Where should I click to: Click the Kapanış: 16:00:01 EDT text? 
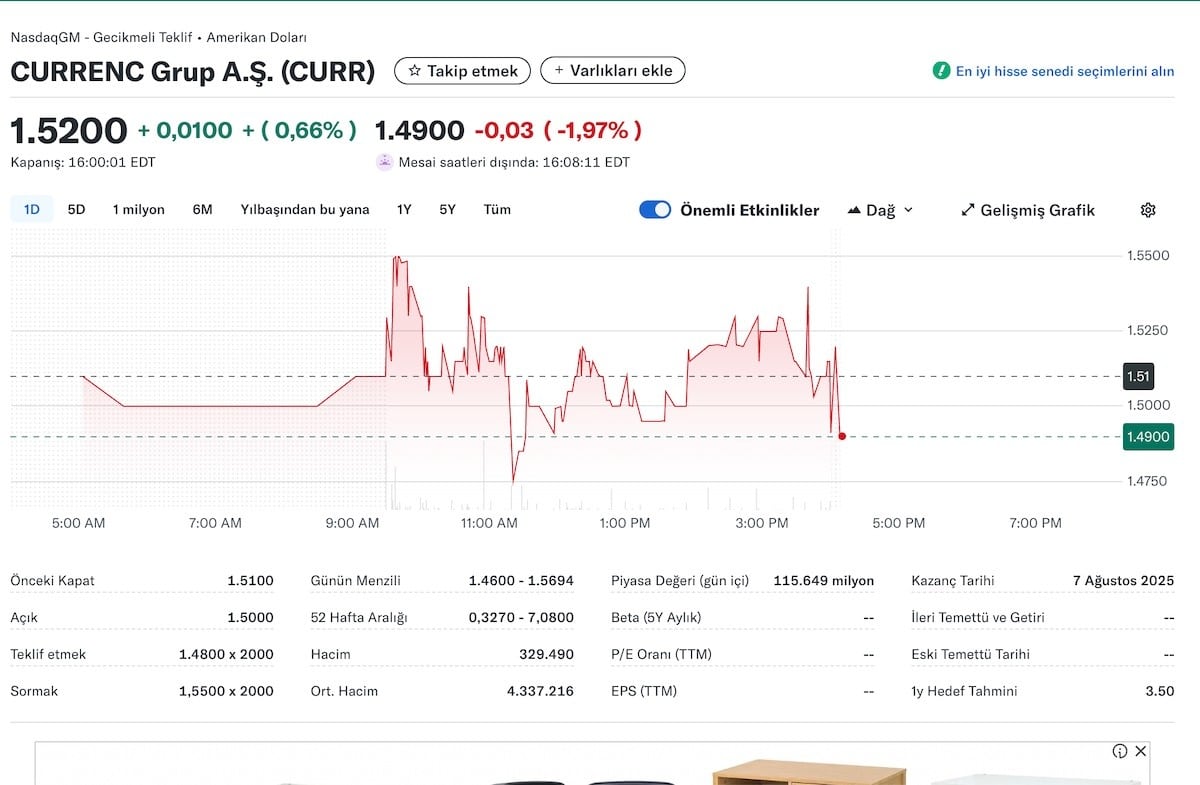pyautogui.click(x=83, y=162)
